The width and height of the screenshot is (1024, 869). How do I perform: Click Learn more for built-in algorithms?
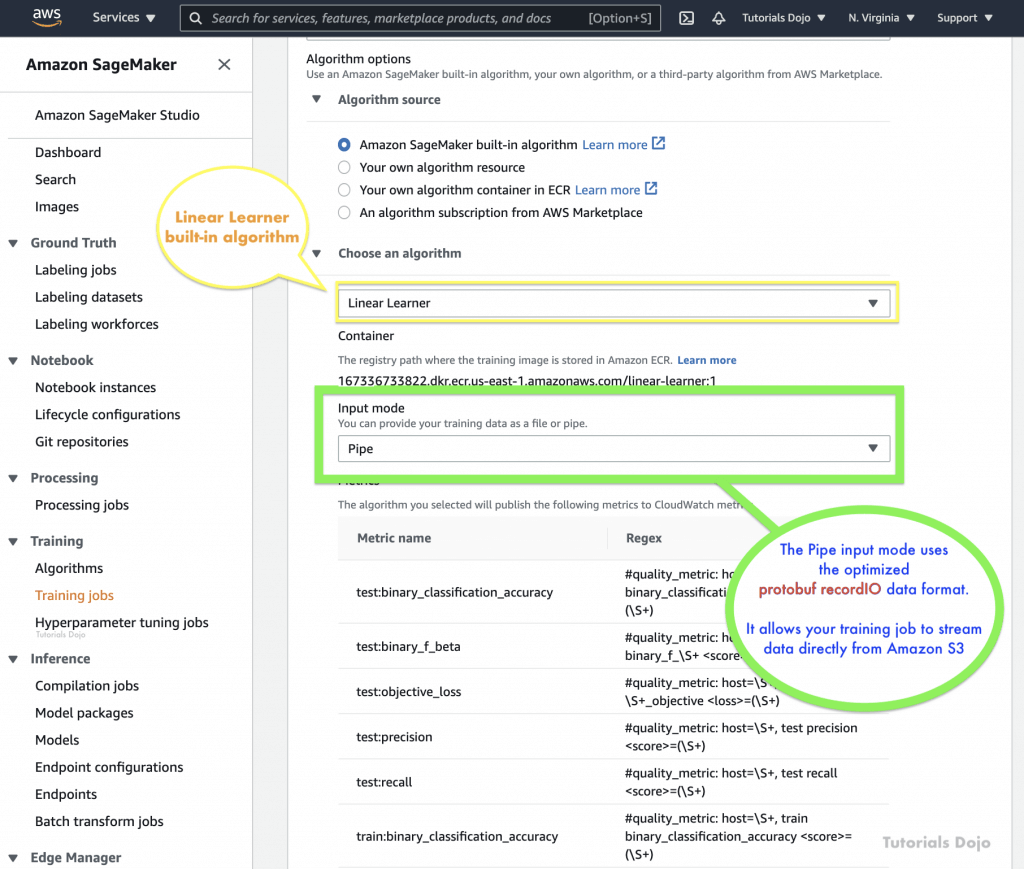click(x=615, y=144)
